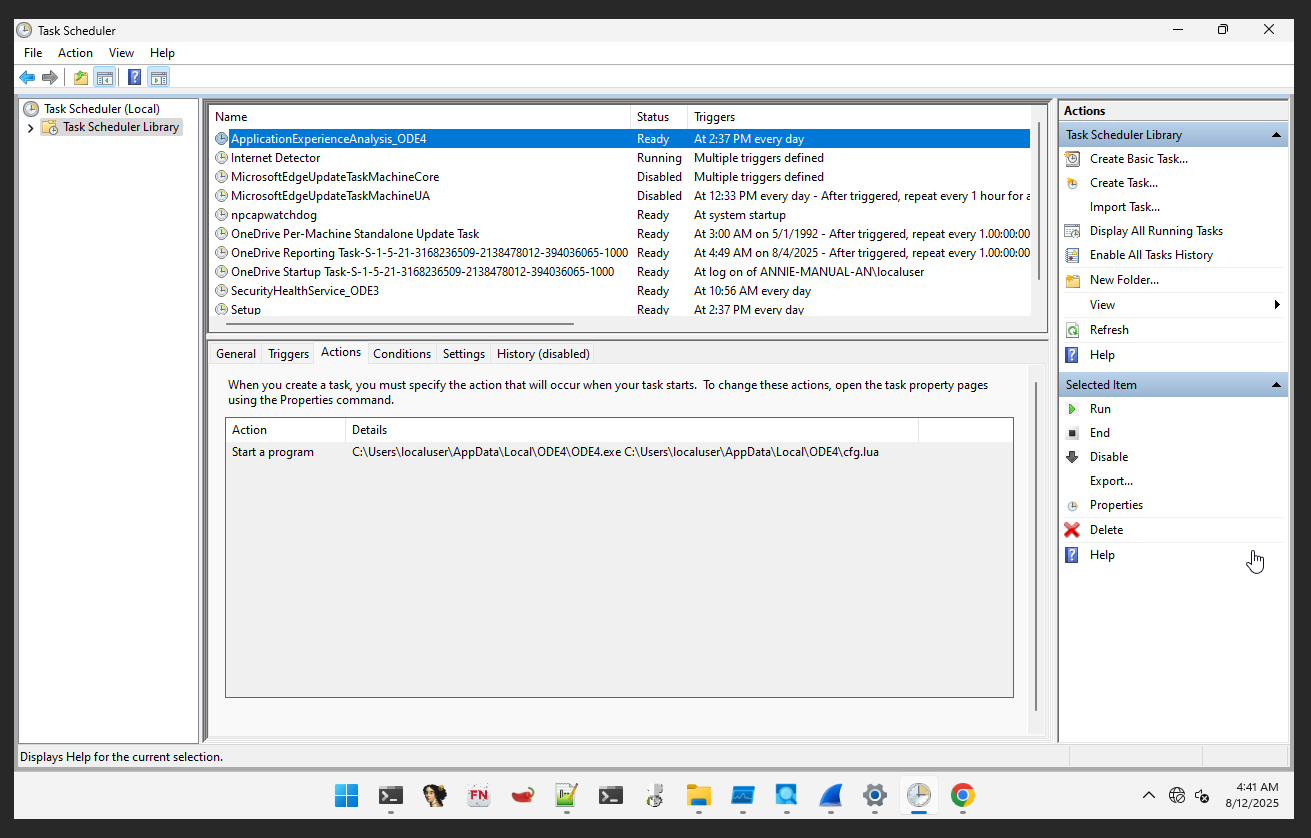This screenshot has width=1311, height=838.
Task: Expand the Task Scheduler Library tree node
Action: (30, 128)
